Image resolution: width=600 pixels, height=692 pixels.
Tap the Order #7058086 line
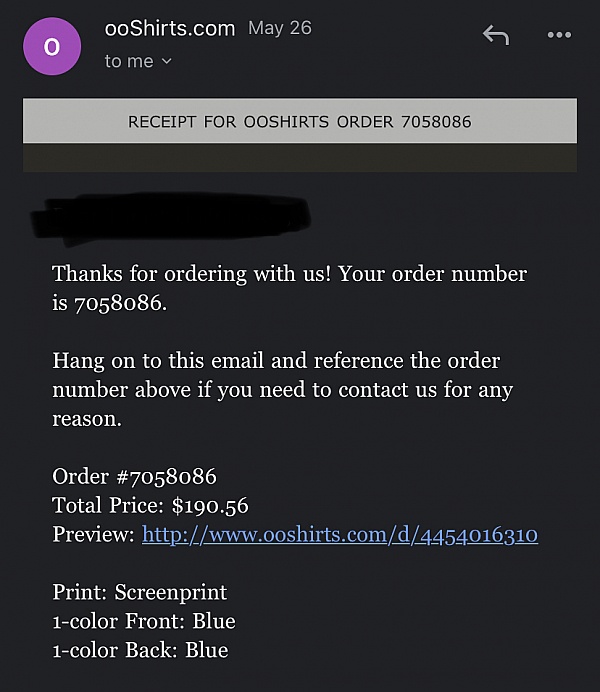(x=135, y=477)
